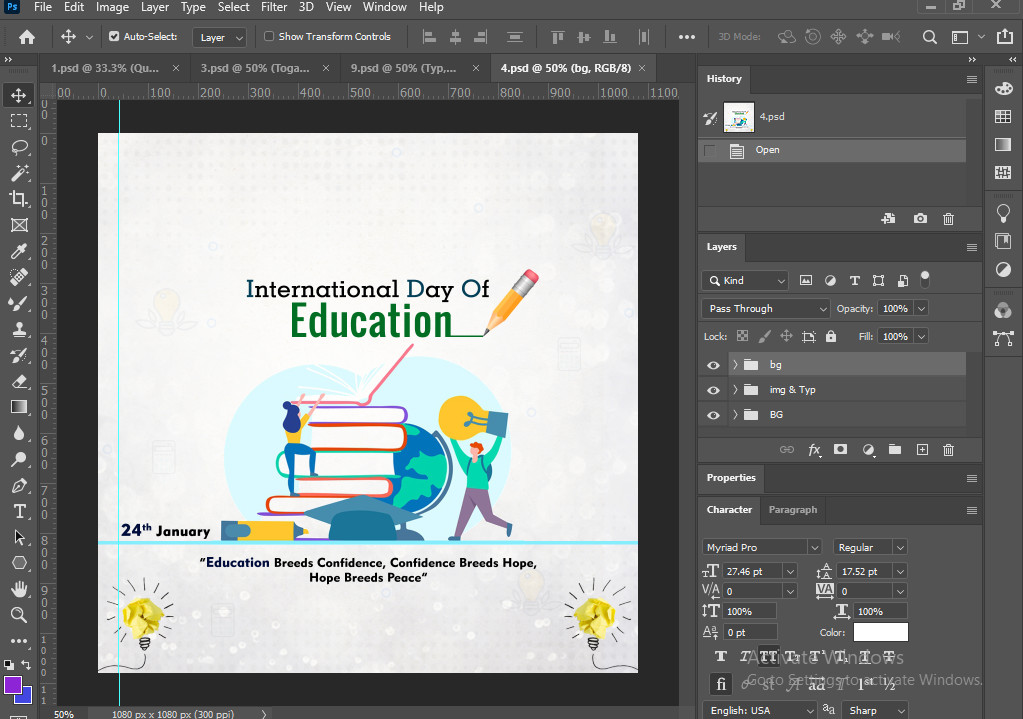The image size is (1023, 719).
Task: Select the Hand tool
Action: click(x=19, y=589)
